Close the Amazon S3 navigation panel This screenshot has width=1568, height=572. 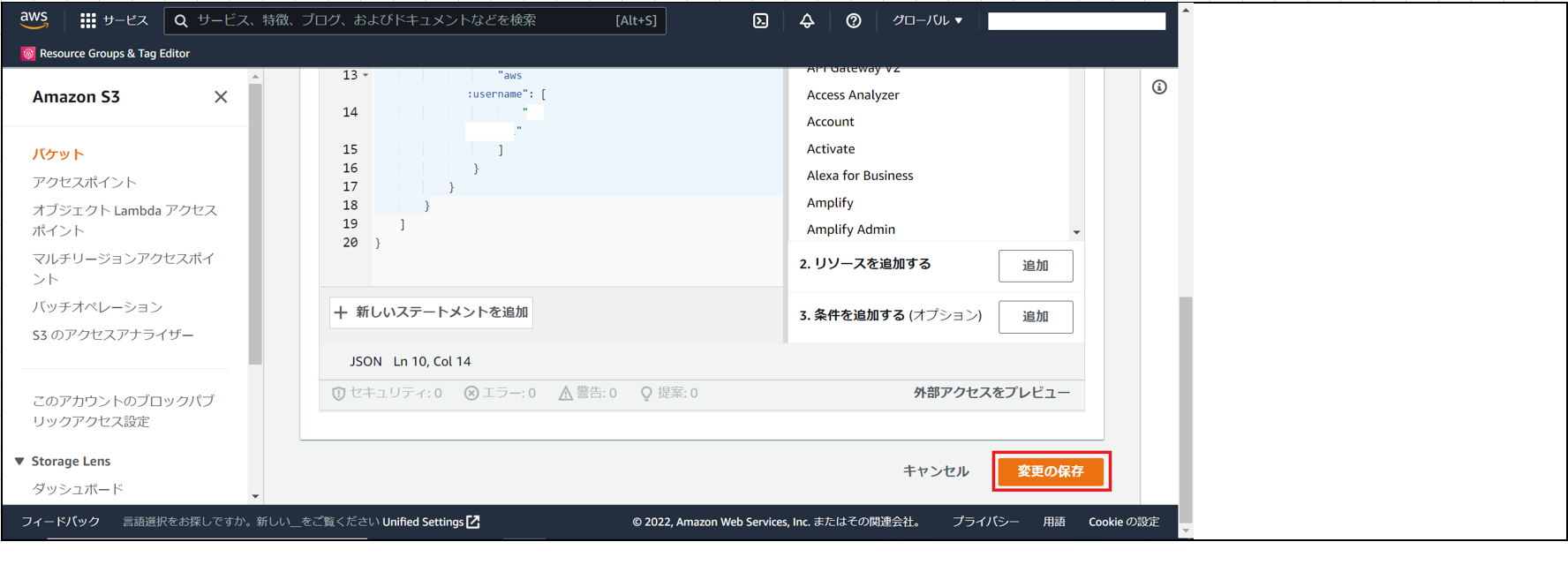point(221,97)
